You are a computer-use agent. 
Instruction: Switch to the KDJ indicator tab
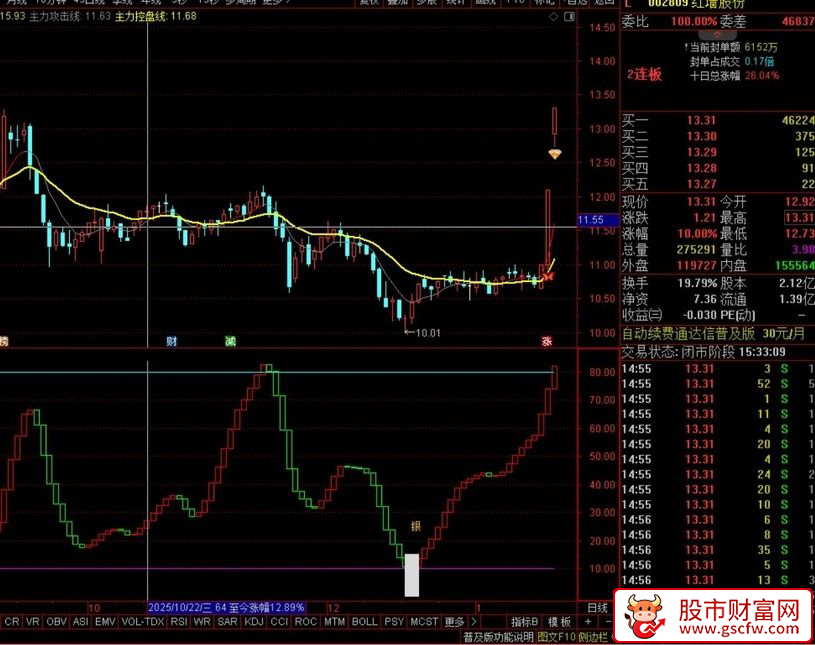coord(253,621)
